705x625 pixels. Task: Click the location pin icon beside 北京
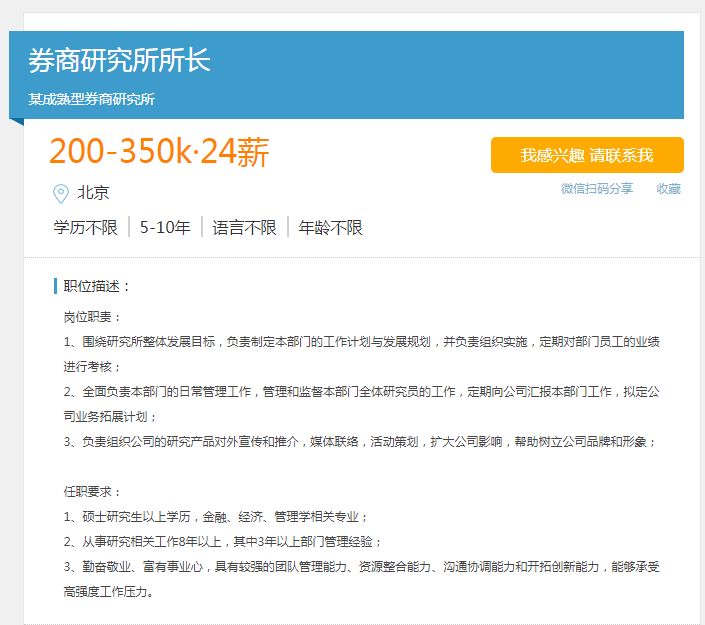pyautogui.click(x=61, y=193)
